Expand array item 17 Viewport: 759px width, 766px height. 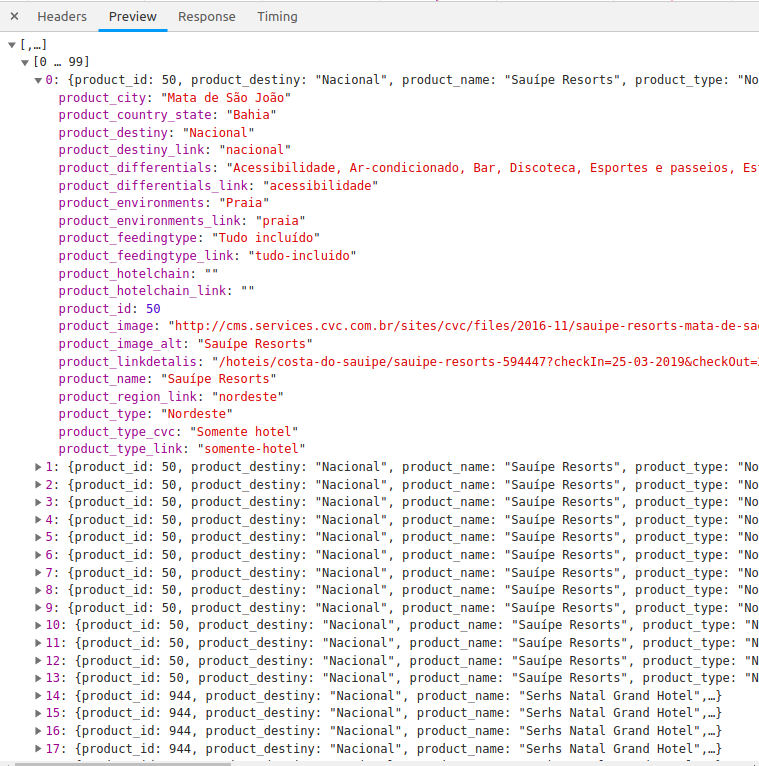click(38, 748)
